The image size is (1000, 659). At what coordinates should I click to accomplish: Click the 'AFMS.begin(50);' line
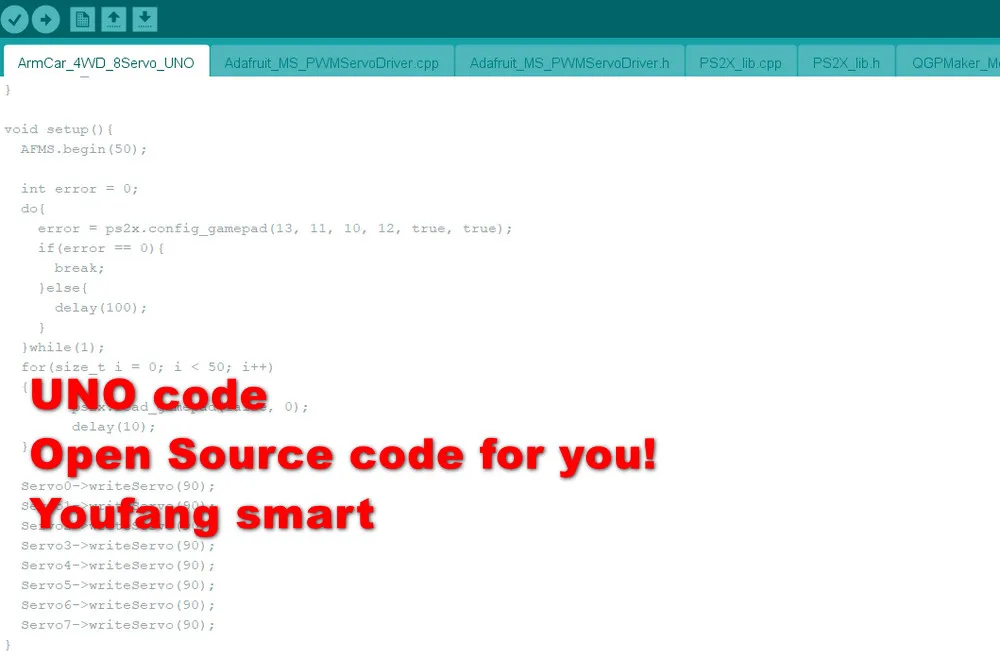[84, 149]
